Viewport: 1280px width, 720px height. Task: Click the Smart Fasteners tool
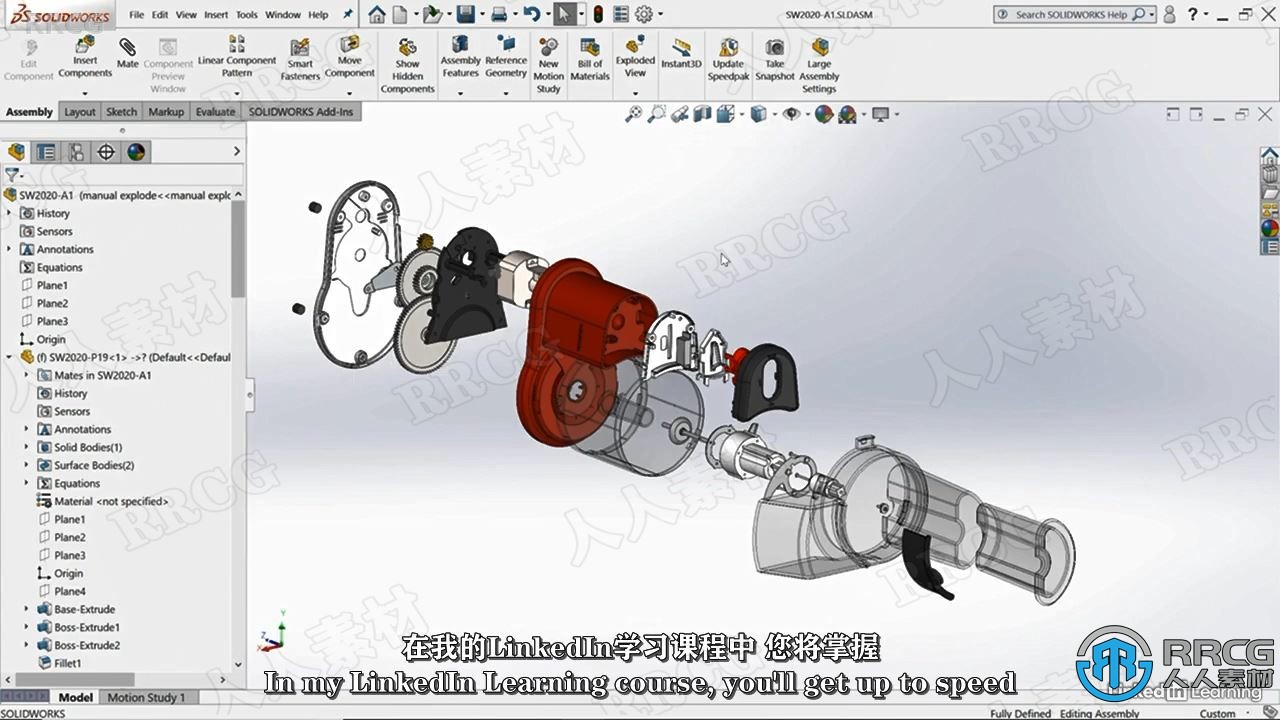pyautogui.click(x=300, y=60)
